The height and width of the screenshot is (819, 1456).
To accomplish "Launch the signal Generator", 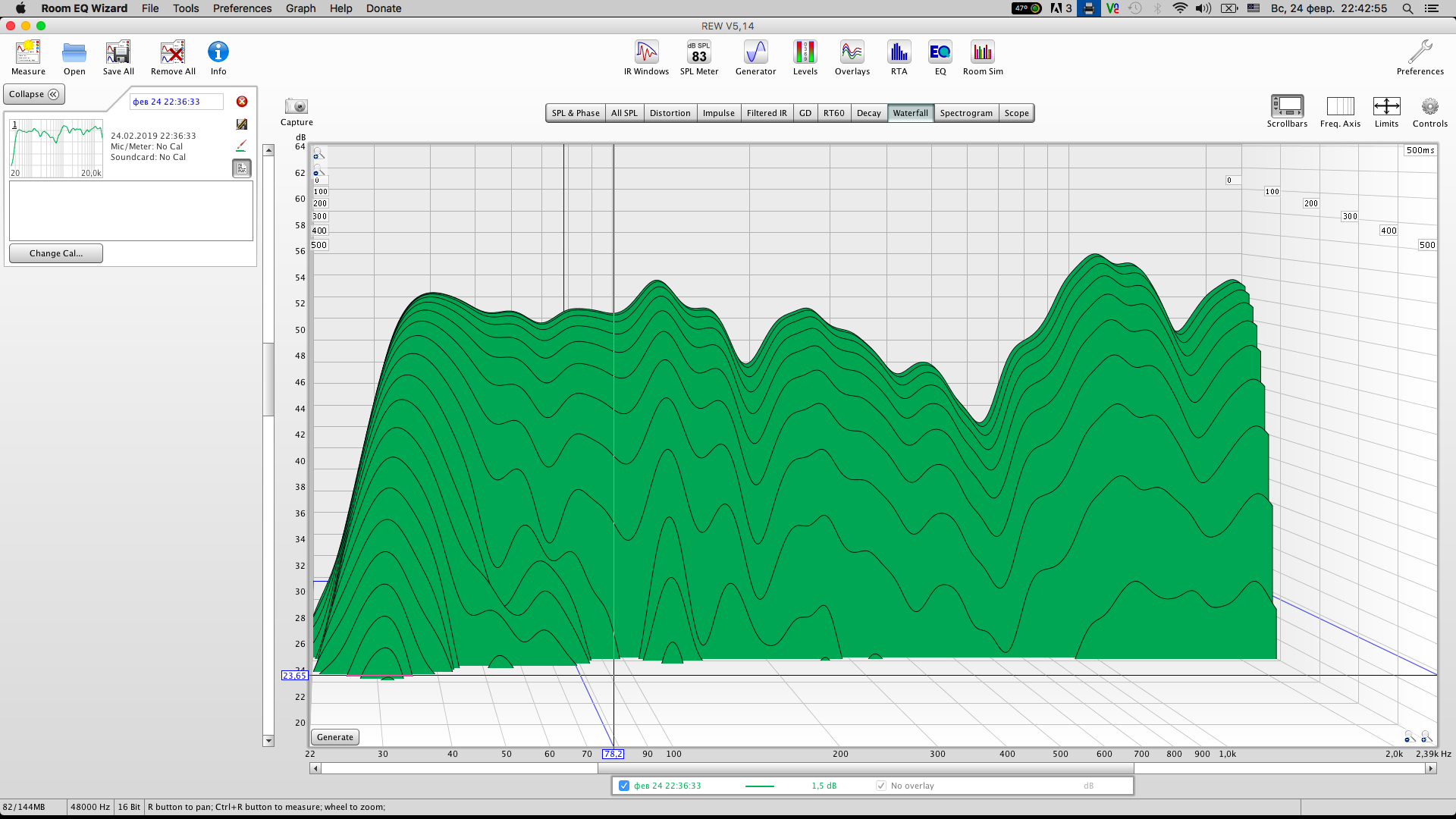I will 755,53.
